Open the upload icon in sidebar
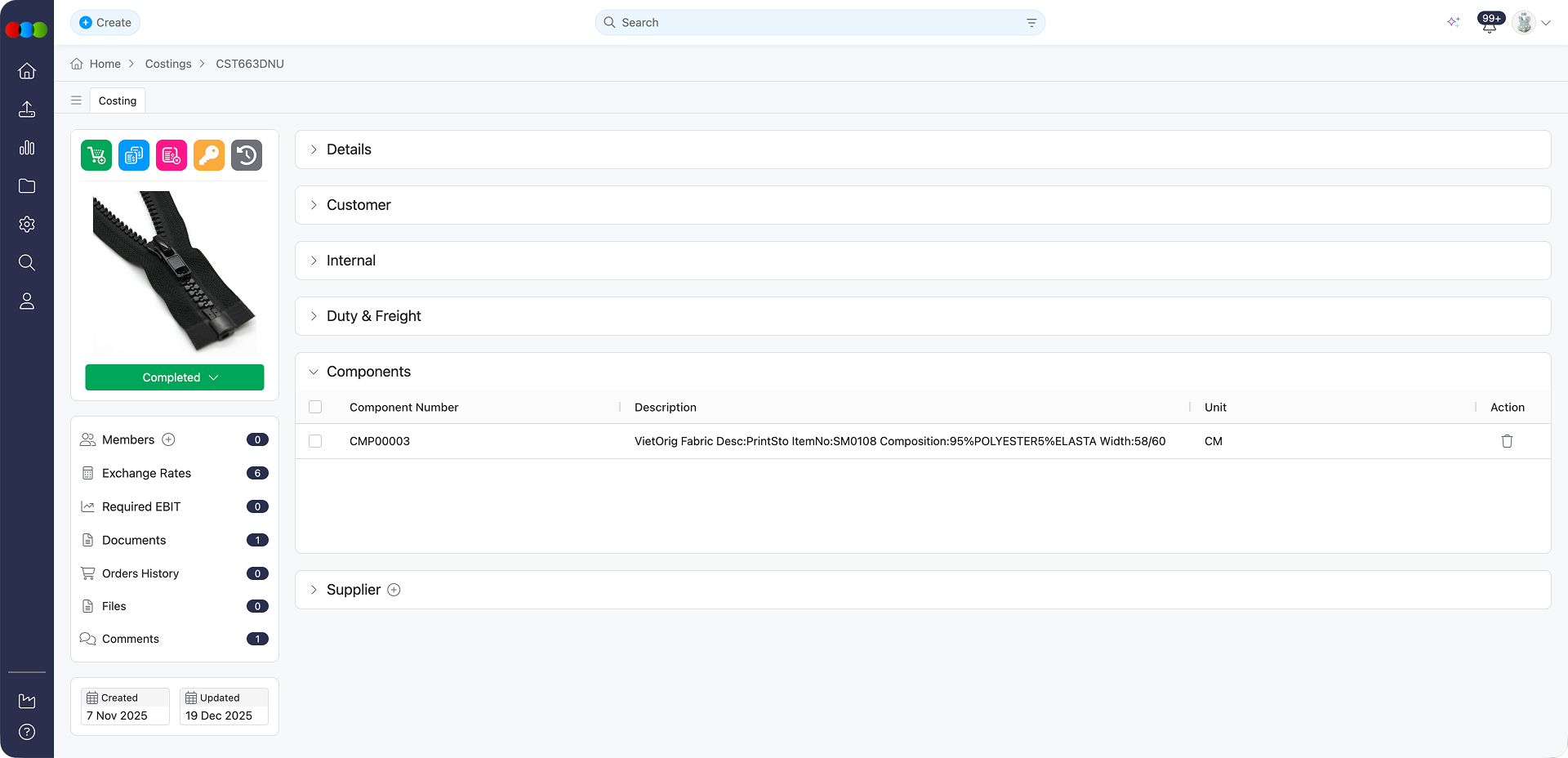Image resolution: width=1568 pixels, height=758 pixels. pyautogui.click(x=27, y=109)
